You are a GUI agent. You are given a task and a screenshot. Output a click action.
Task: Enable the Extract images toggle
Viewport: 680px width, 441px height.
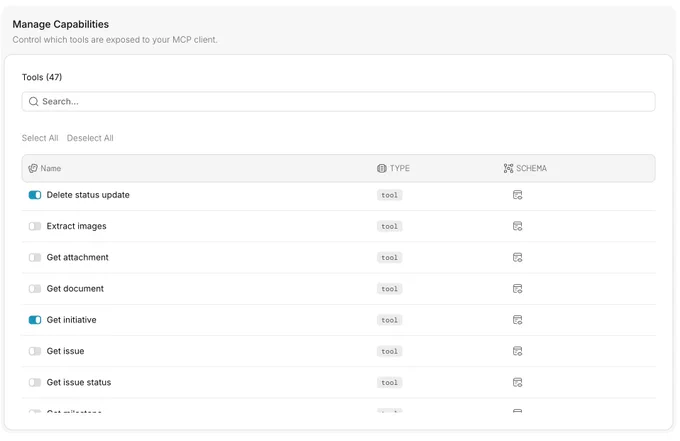click(x=35, y=226)
